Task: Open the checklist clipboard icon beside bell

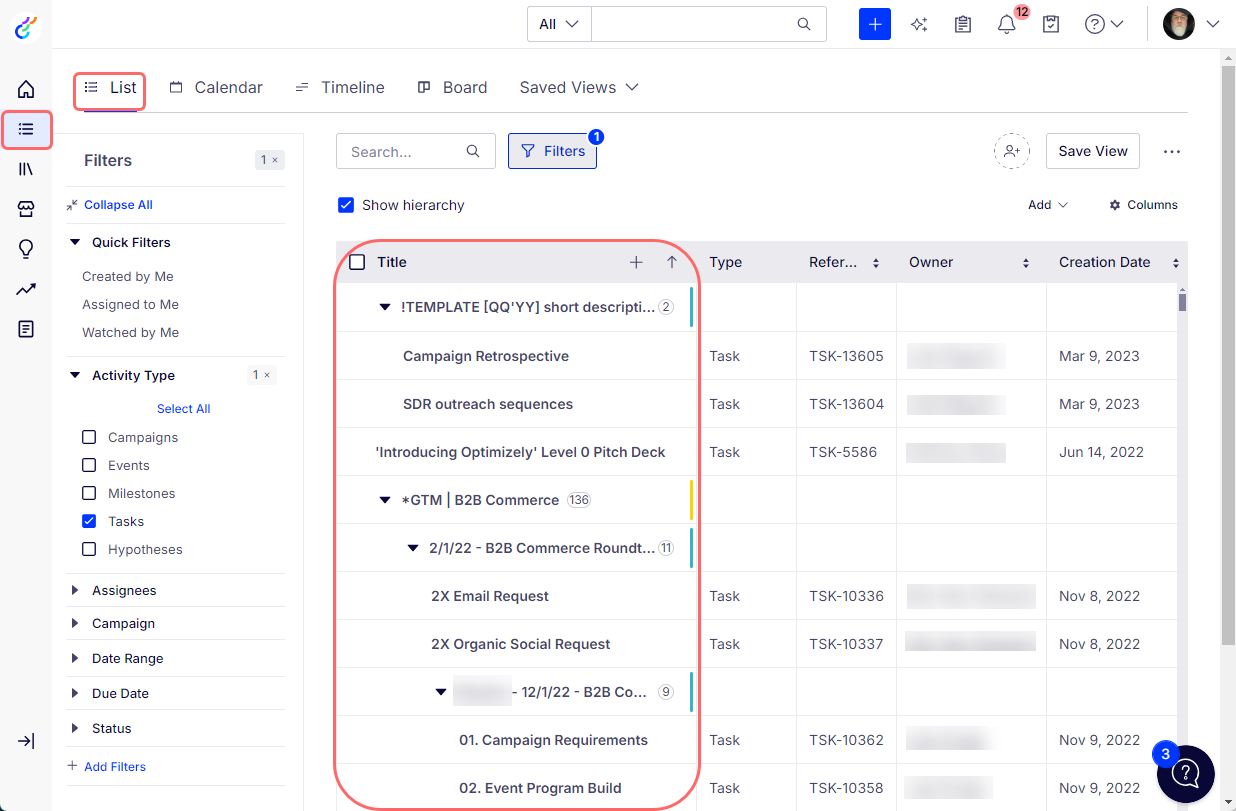Action: [x=1051, y=24]
